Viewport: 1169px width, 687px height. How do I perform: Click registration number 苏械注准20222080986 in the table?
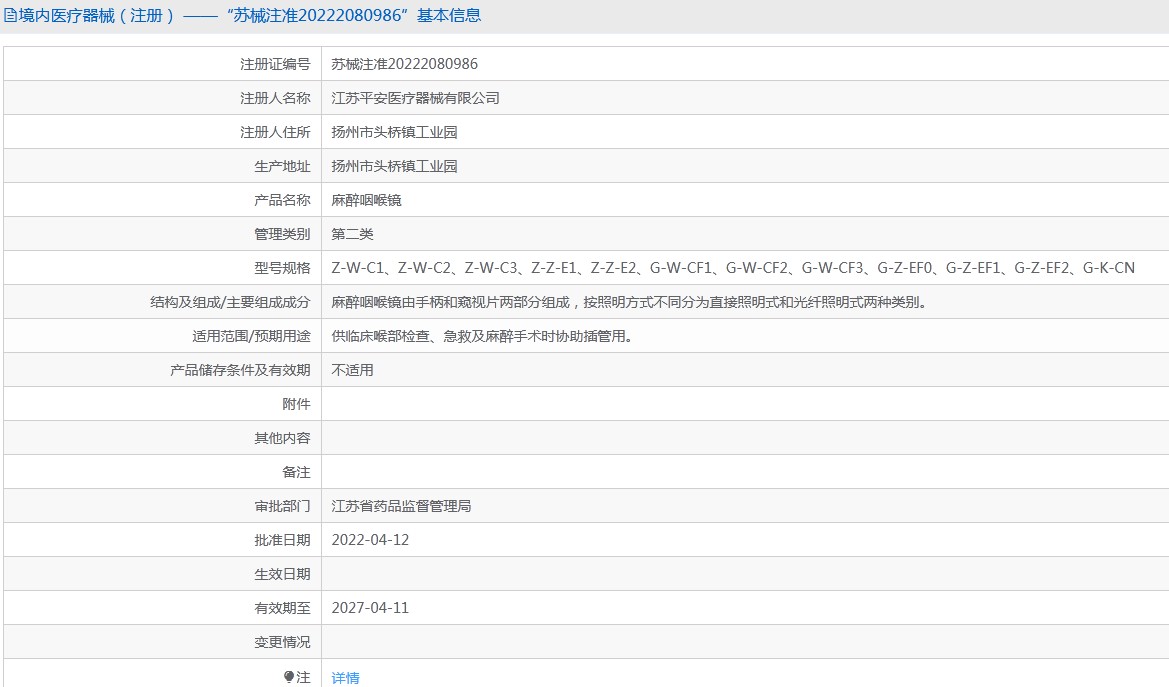click(x=404, y=64)
